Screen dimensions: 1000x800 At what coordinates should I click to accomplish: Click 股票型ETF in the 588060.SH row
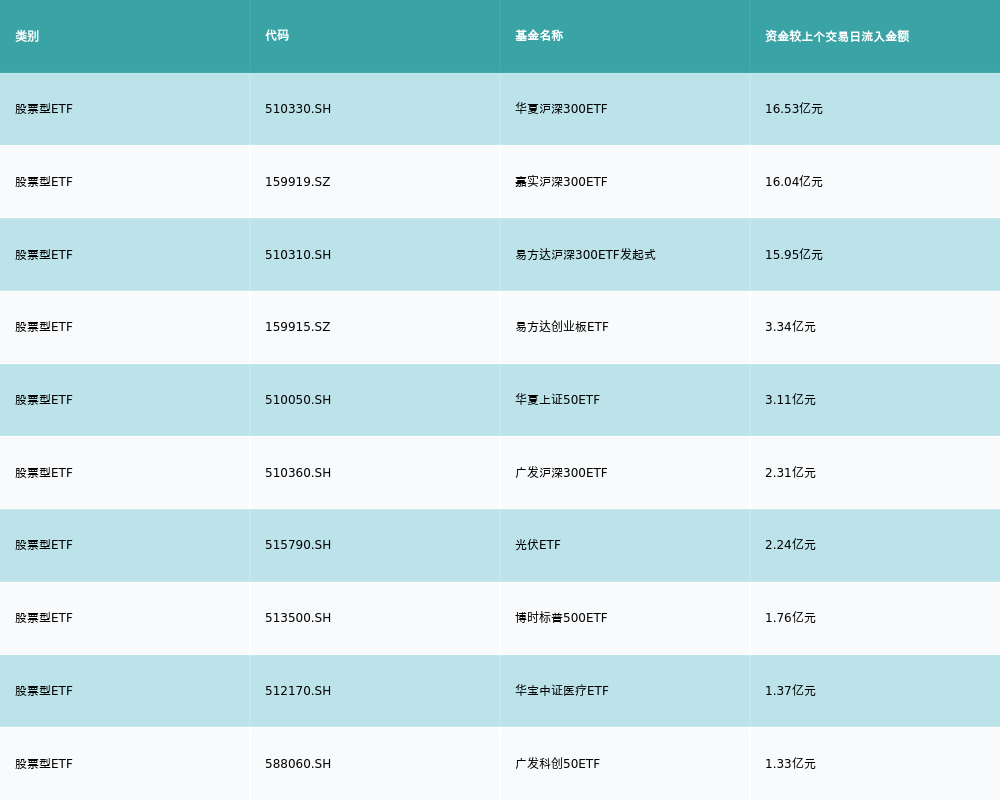point(44,764)
